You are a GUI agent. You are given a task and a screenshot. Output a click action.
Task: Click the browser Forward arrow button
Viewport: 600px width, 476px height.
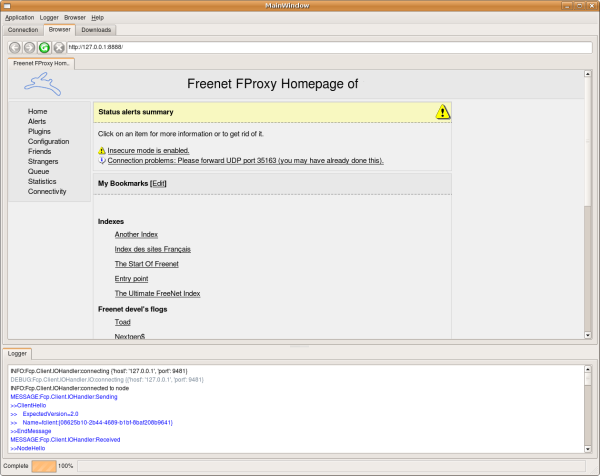[30, 47]
